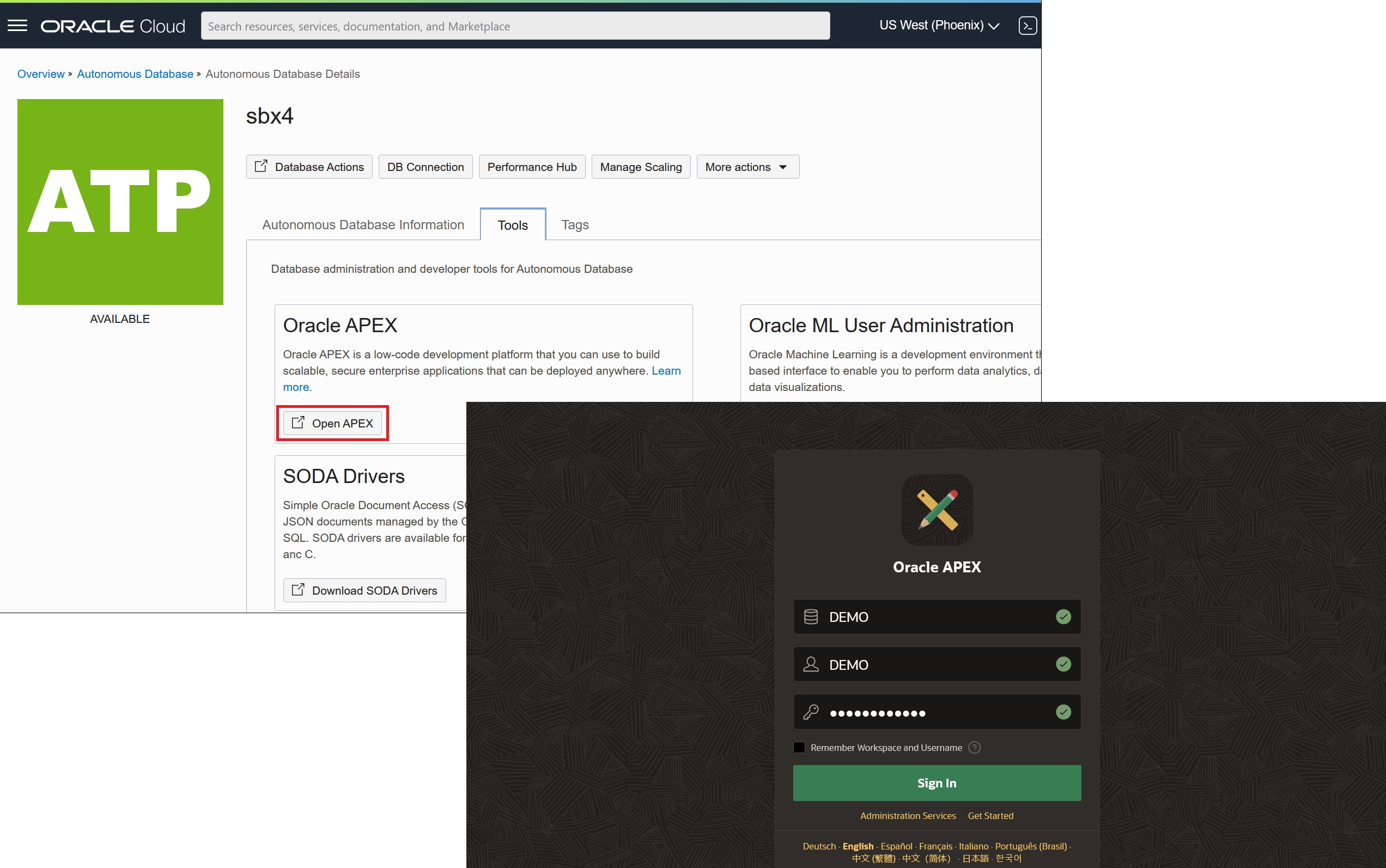Viewport: 1386px width, 868px height.
Task: Click the green ATP database tile
Action: coord(120,201)
